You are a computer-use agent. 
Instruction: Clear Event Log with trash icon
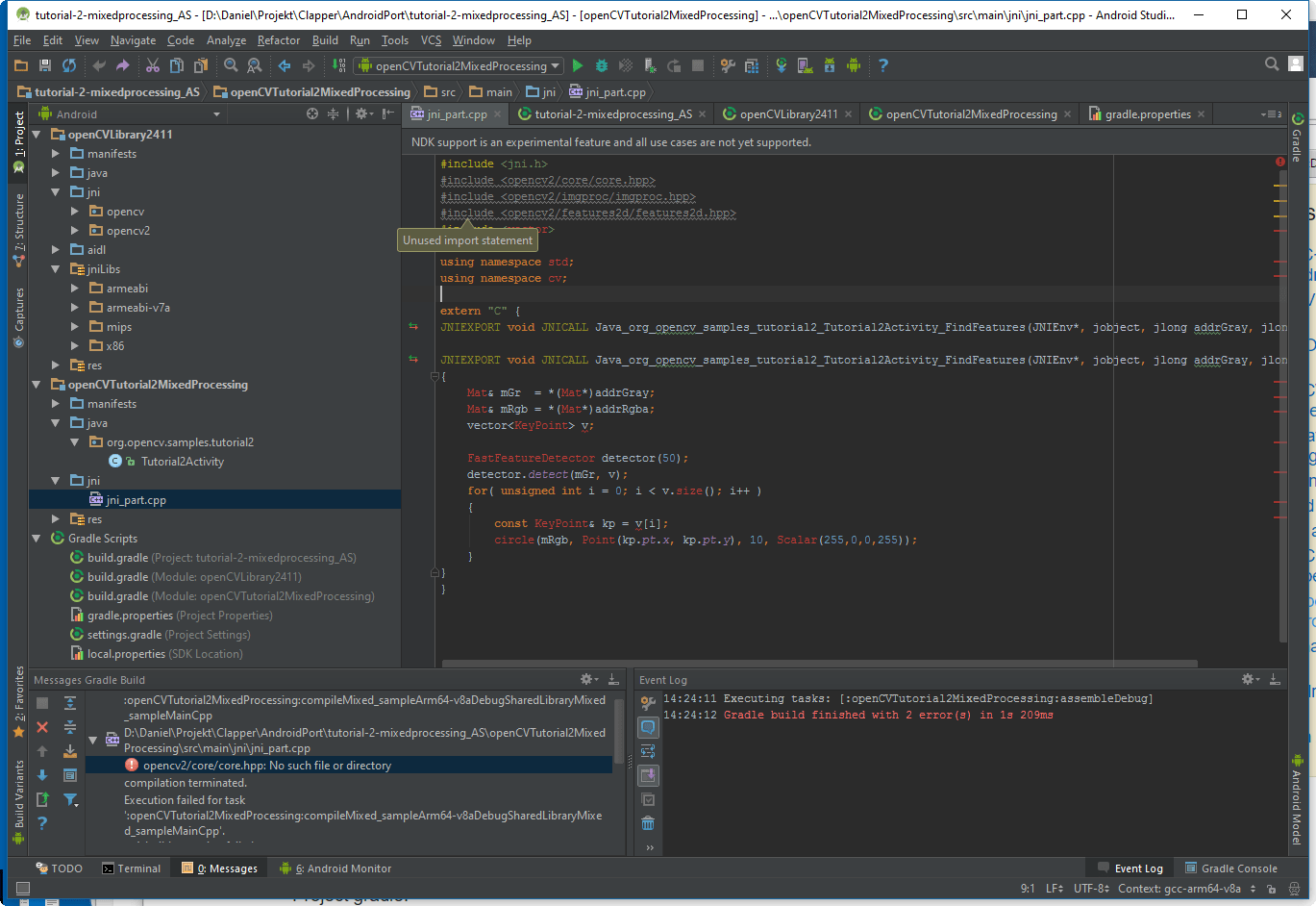648,823
